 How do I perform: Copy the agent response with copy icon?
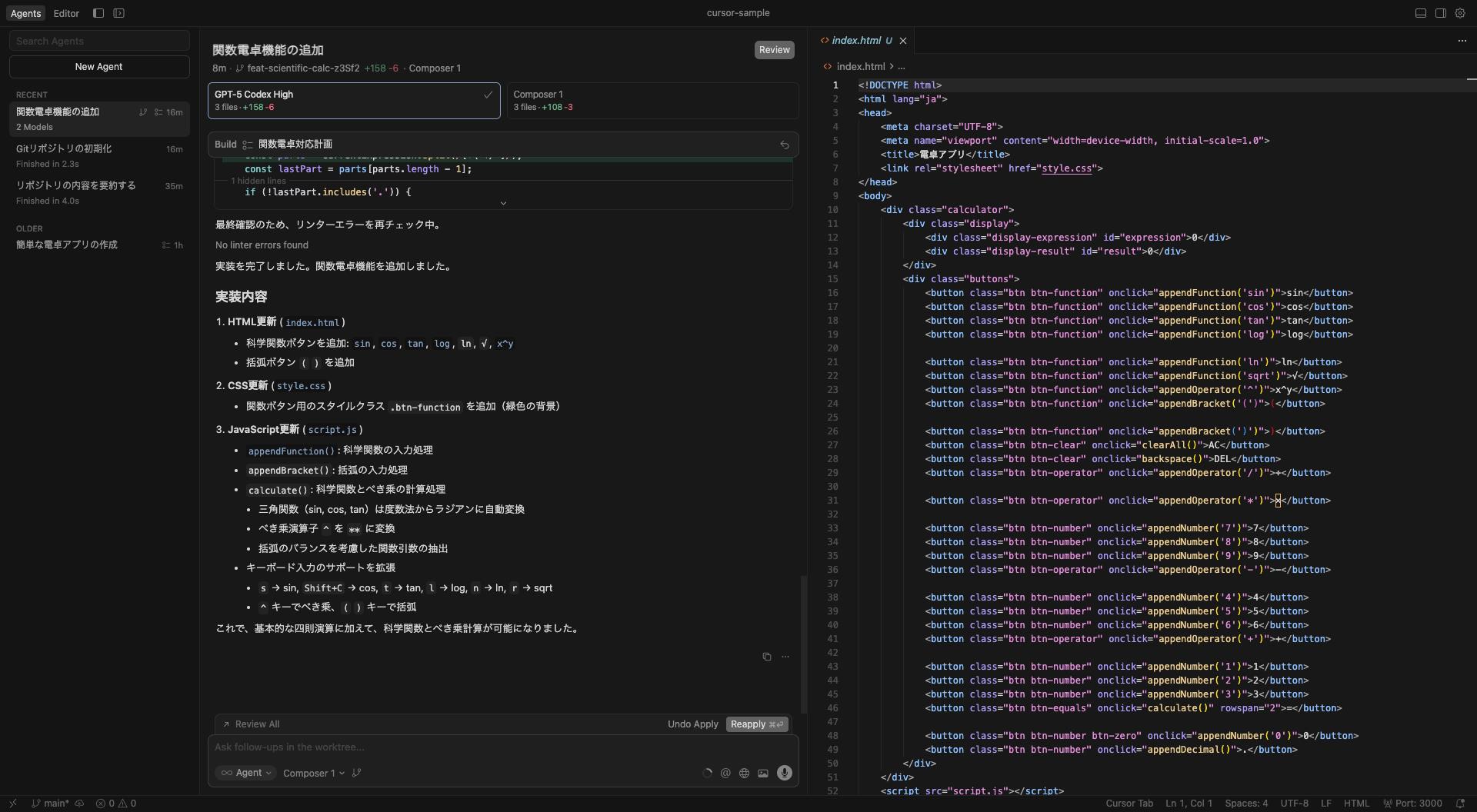(x=766, y=657)
